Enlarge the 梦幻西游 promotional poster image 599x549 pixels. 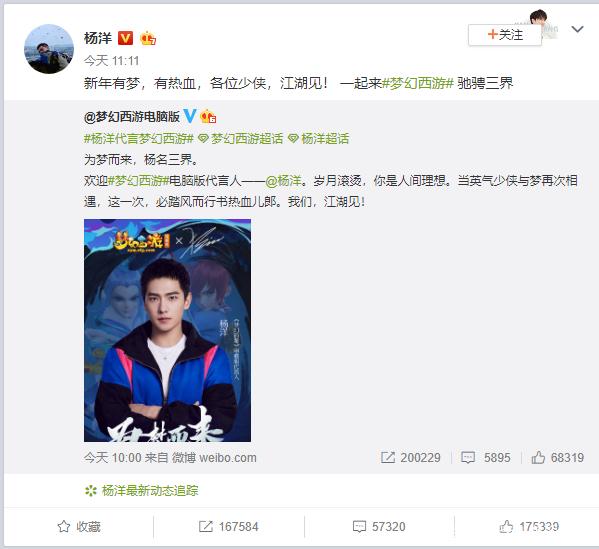(167, 330)
